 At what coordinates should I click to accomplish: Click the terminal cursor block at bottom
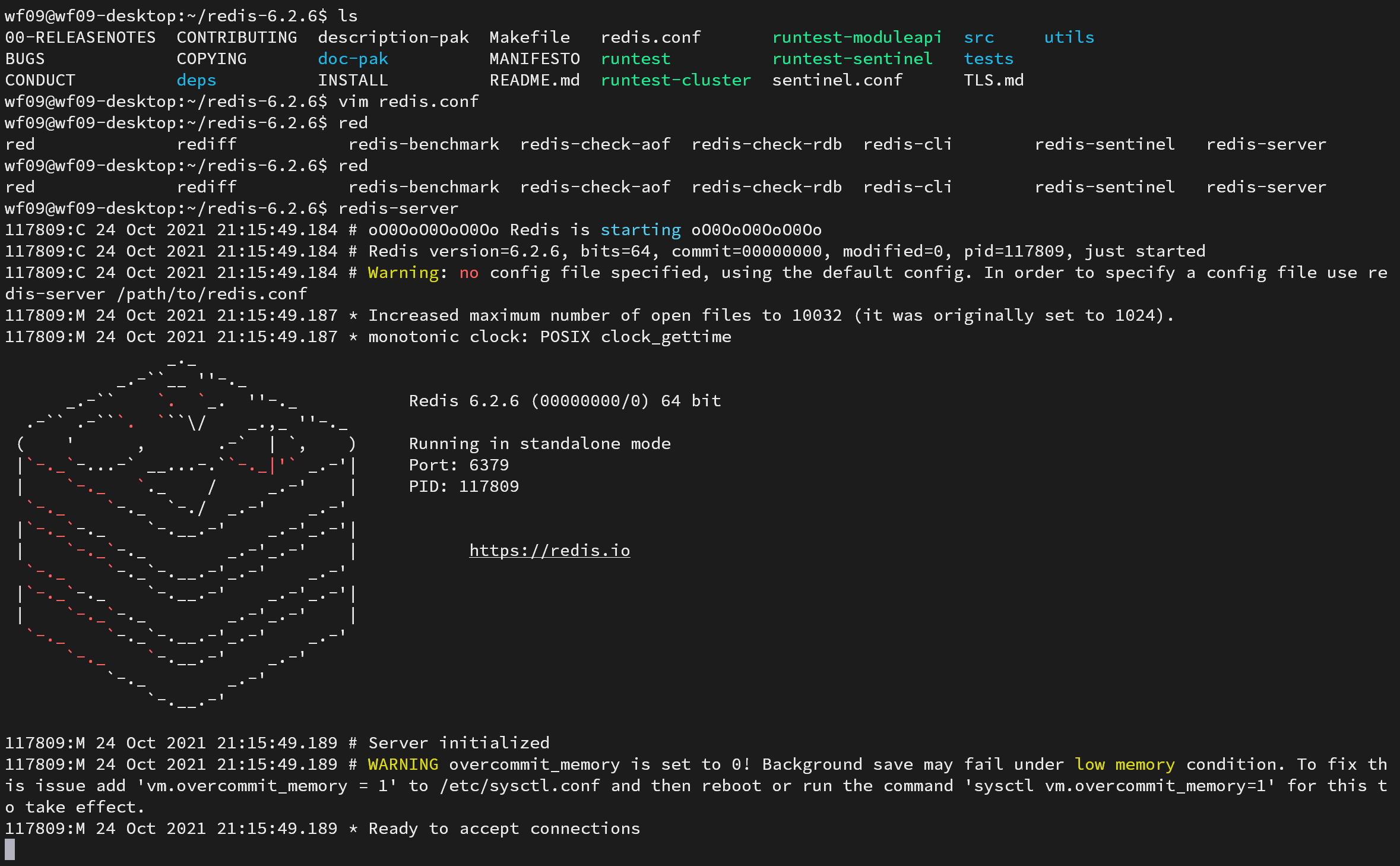(10, 849)
